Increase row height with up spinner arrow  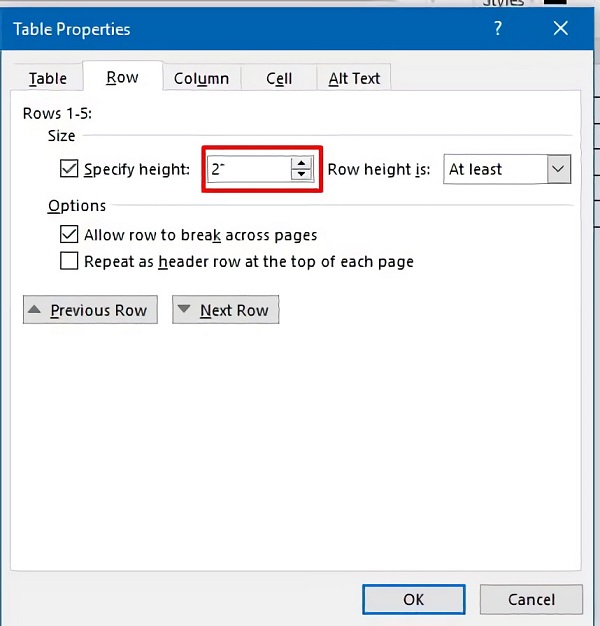[301, 163]
